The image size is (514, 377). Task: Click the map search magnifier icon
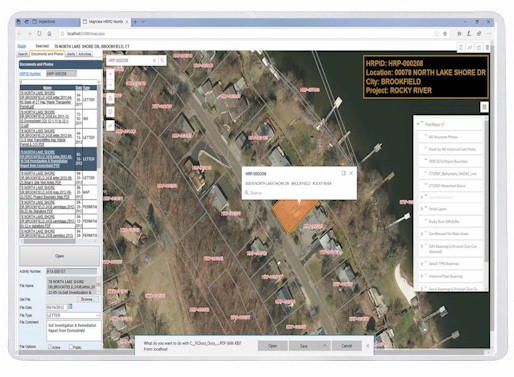point(162,60)
